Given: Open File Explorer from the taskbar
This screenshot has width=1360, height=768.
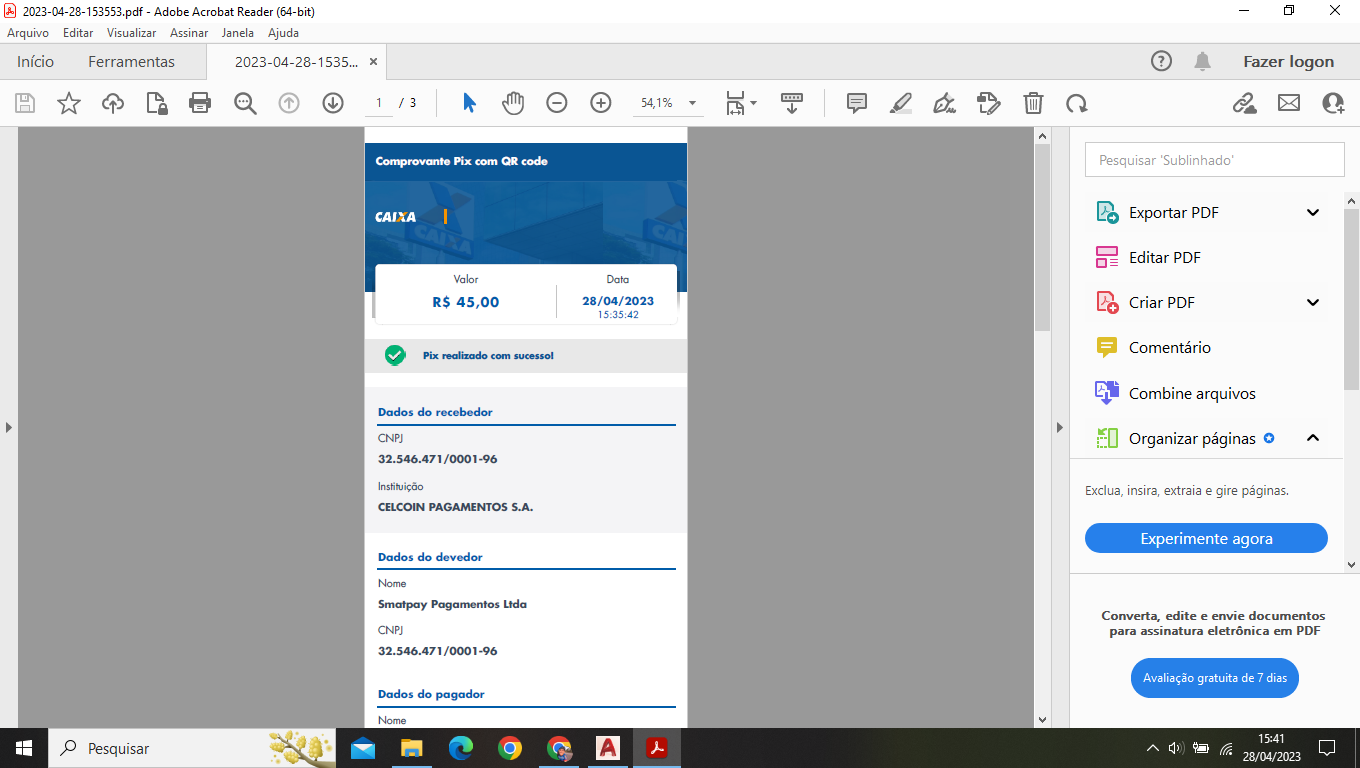Looking at the screenshot, I should click(412, 748).
